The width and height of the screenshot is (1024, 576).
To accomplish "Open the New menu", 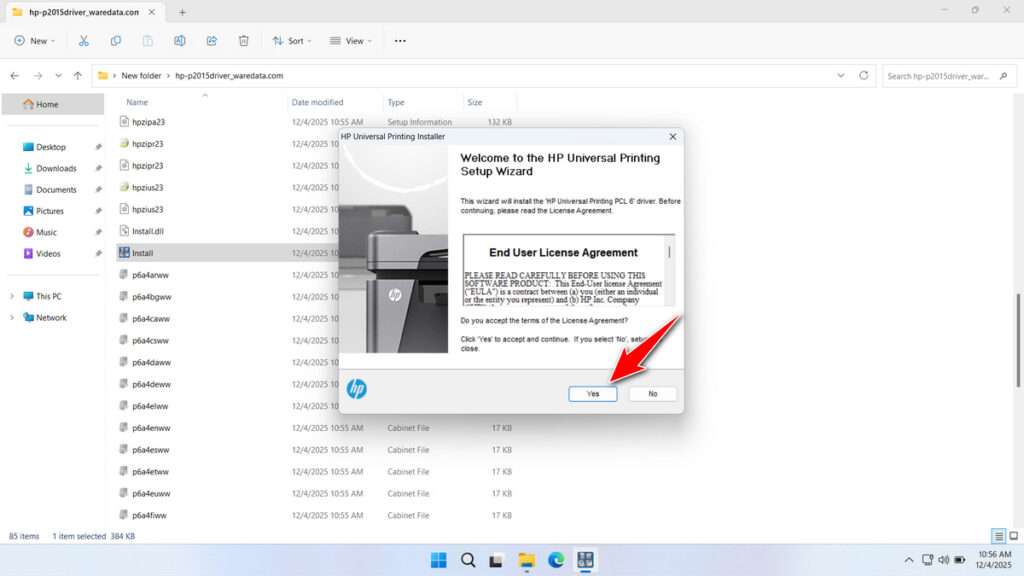I will click(x=36, y=40).
